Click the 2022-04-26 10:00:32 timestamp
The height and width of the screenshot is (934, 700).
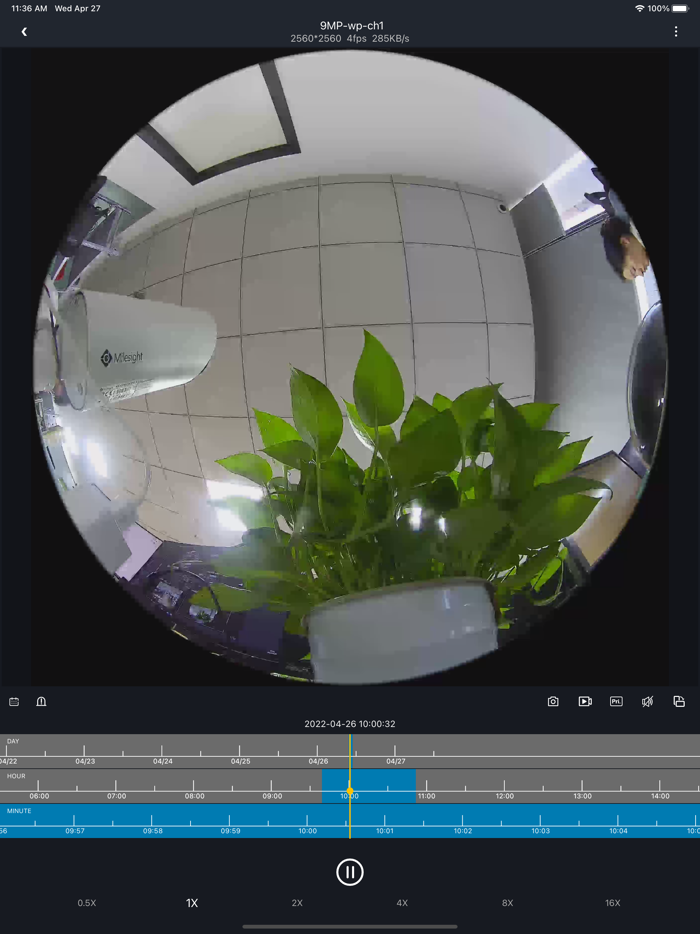[x=350, y=724]
